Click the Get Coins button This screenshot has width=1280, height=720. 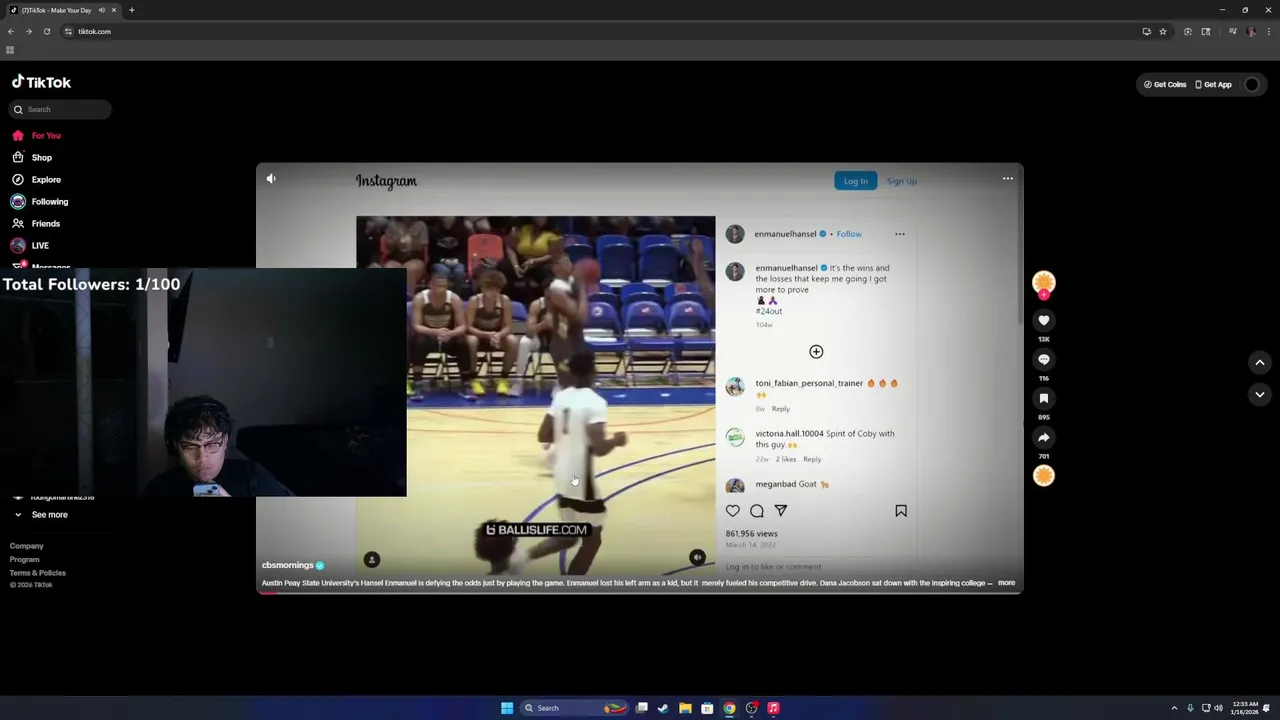[x=1165, y=84]
